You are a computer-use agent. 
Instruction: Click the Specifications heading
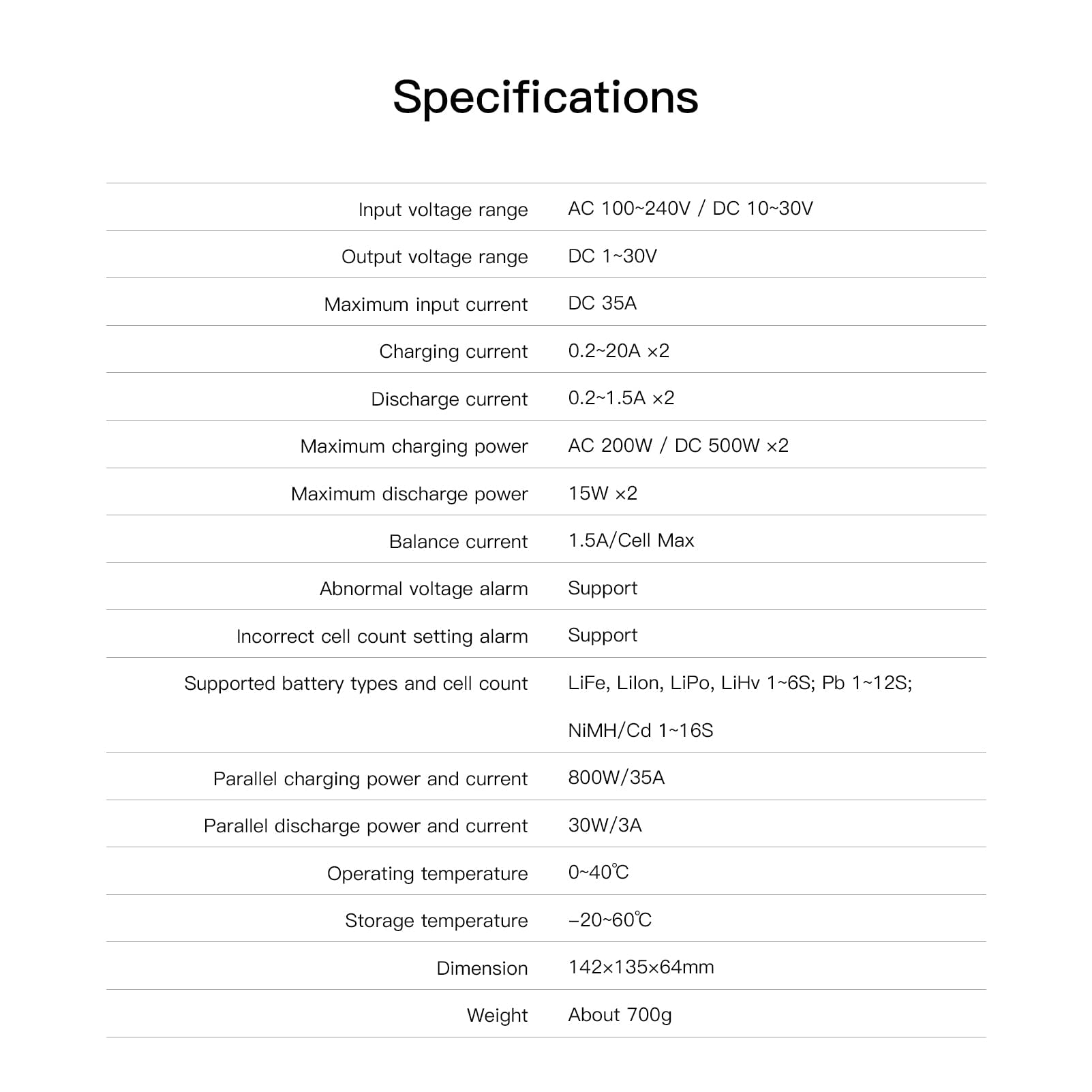[545, 97]
